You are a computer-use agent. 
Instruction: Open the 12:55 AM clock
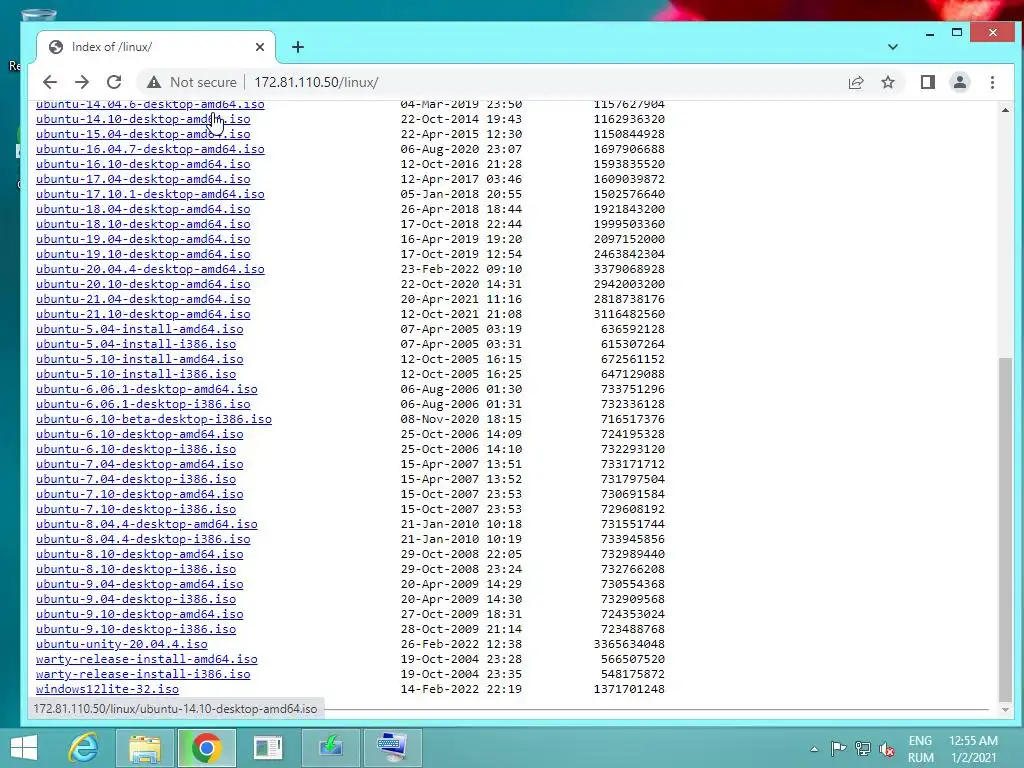pyautogui.click(x=973, y=749)
